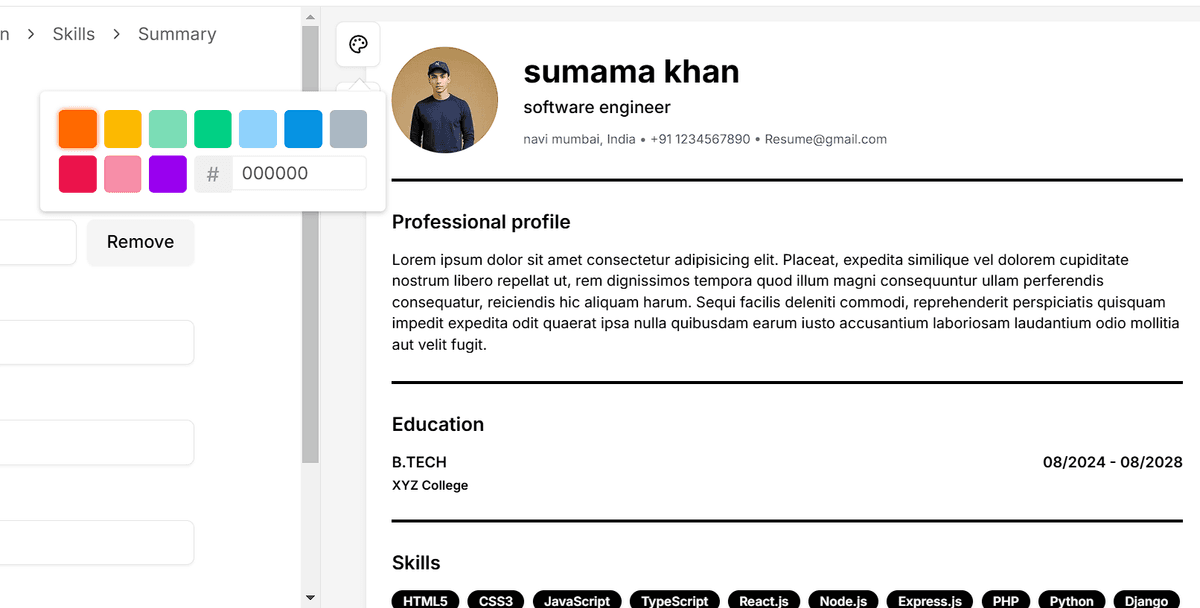Go to the Skills breadcrumb step

tap(74, 34)
